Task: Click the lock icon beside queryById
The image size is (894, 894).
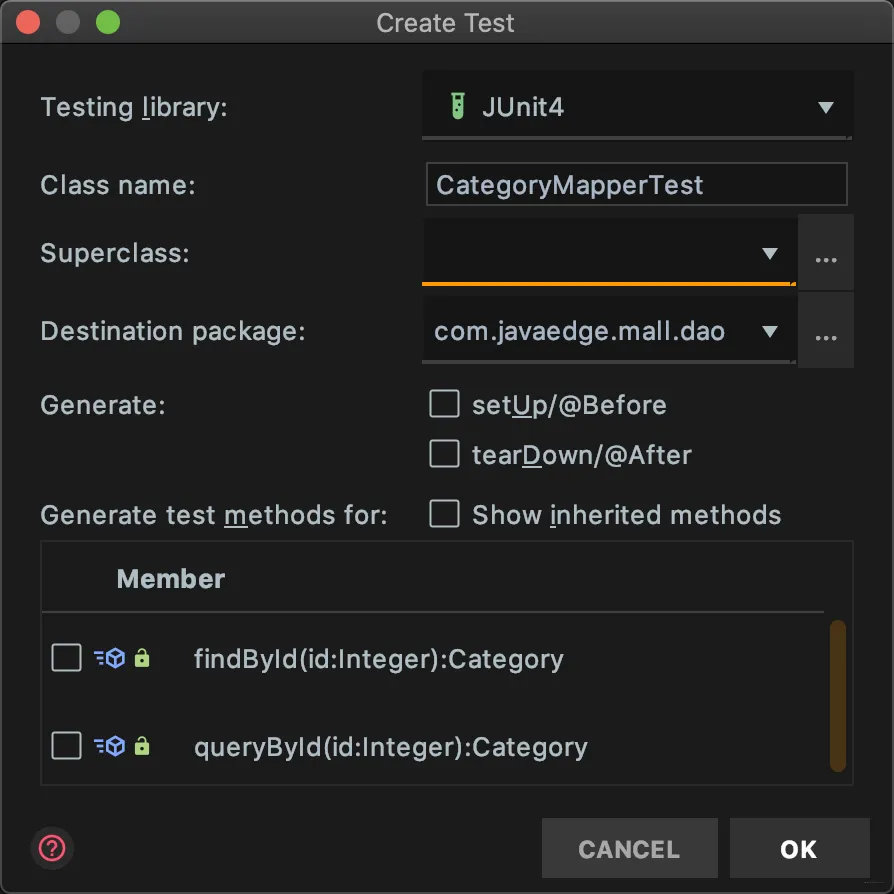Action: point(142,746)
